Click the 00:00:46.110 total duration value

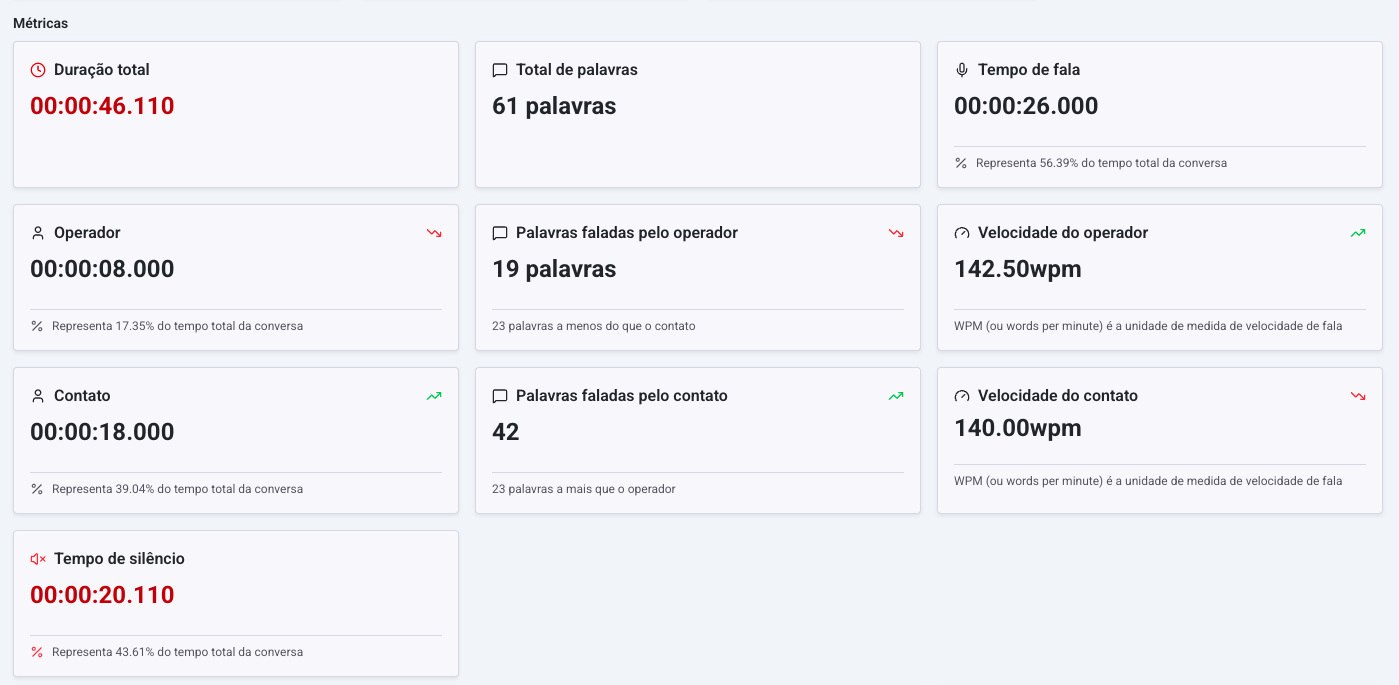pyautogui.click(x=102, y=106)
